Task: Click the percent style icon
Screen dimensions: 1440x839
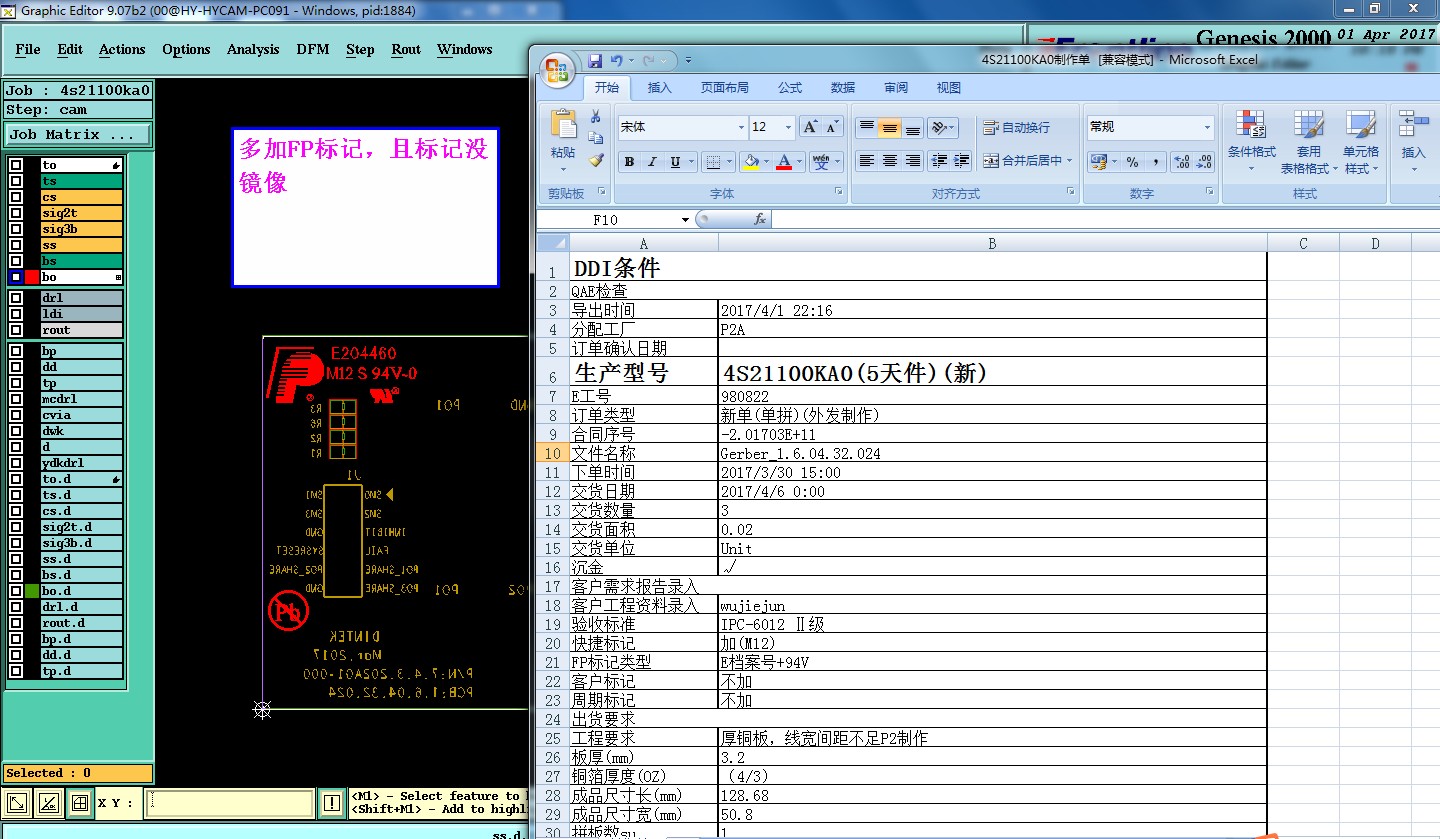Action: [1132, 162]
